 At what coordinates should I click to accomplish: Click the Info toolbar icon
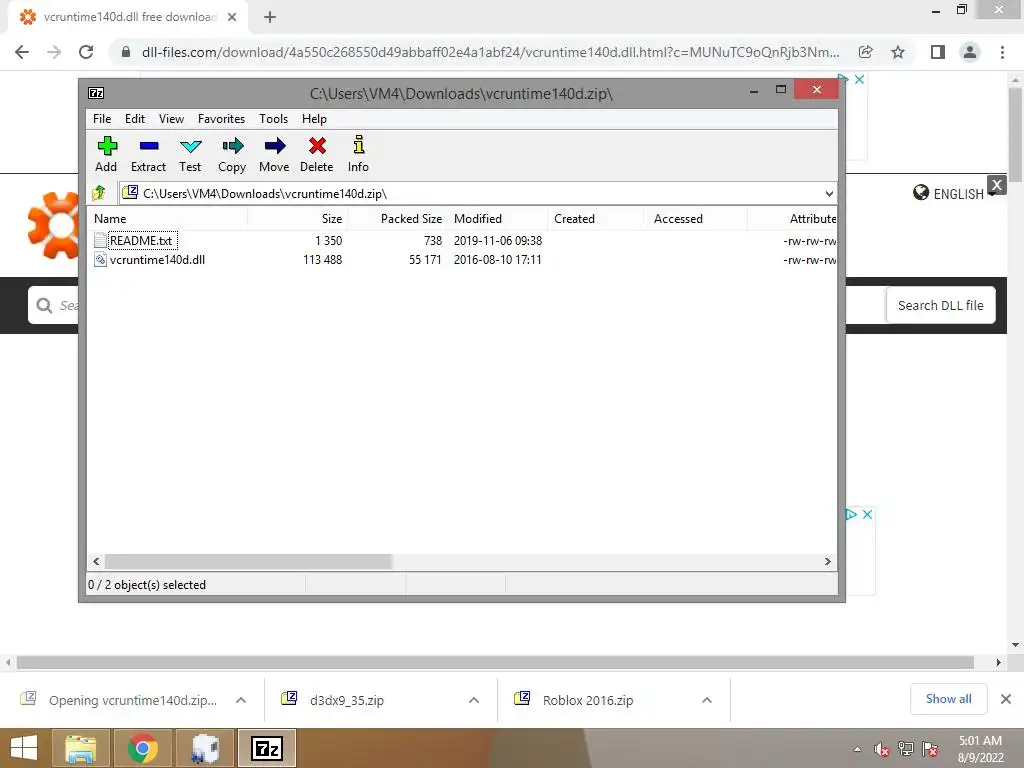(359, 144)
